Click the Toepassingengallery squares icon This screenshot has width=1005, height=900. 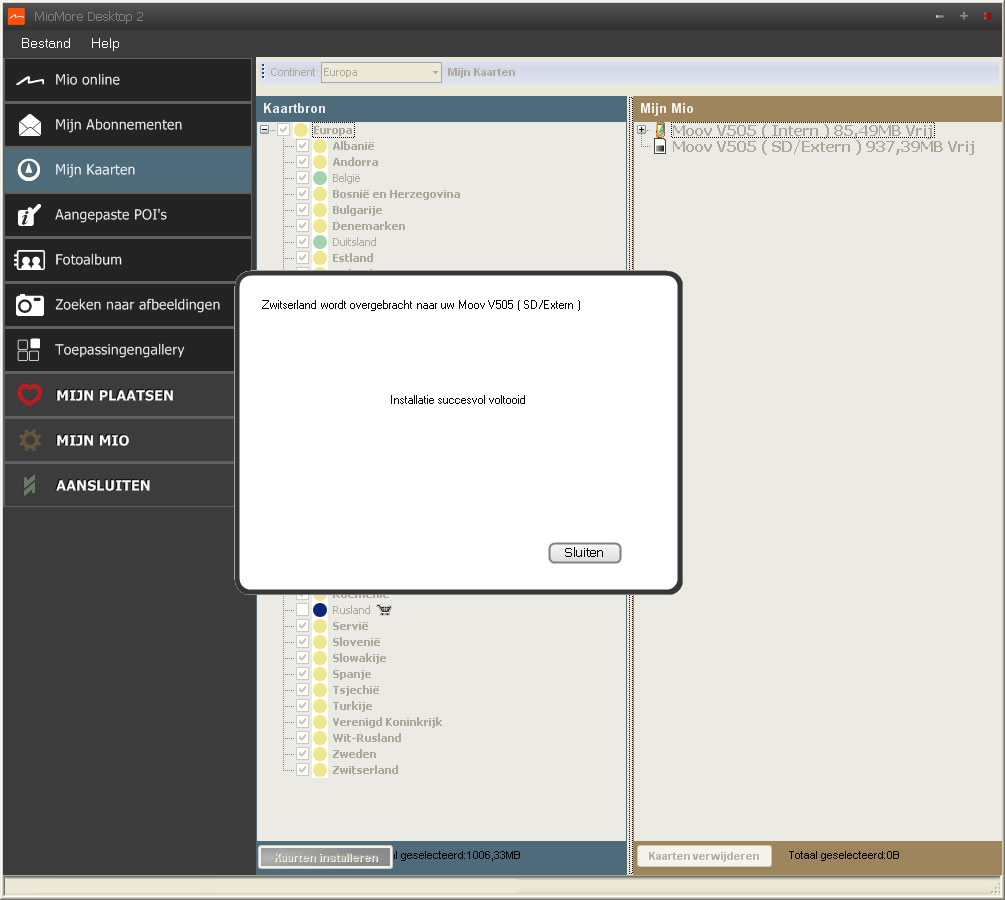[x=29, y=350]
